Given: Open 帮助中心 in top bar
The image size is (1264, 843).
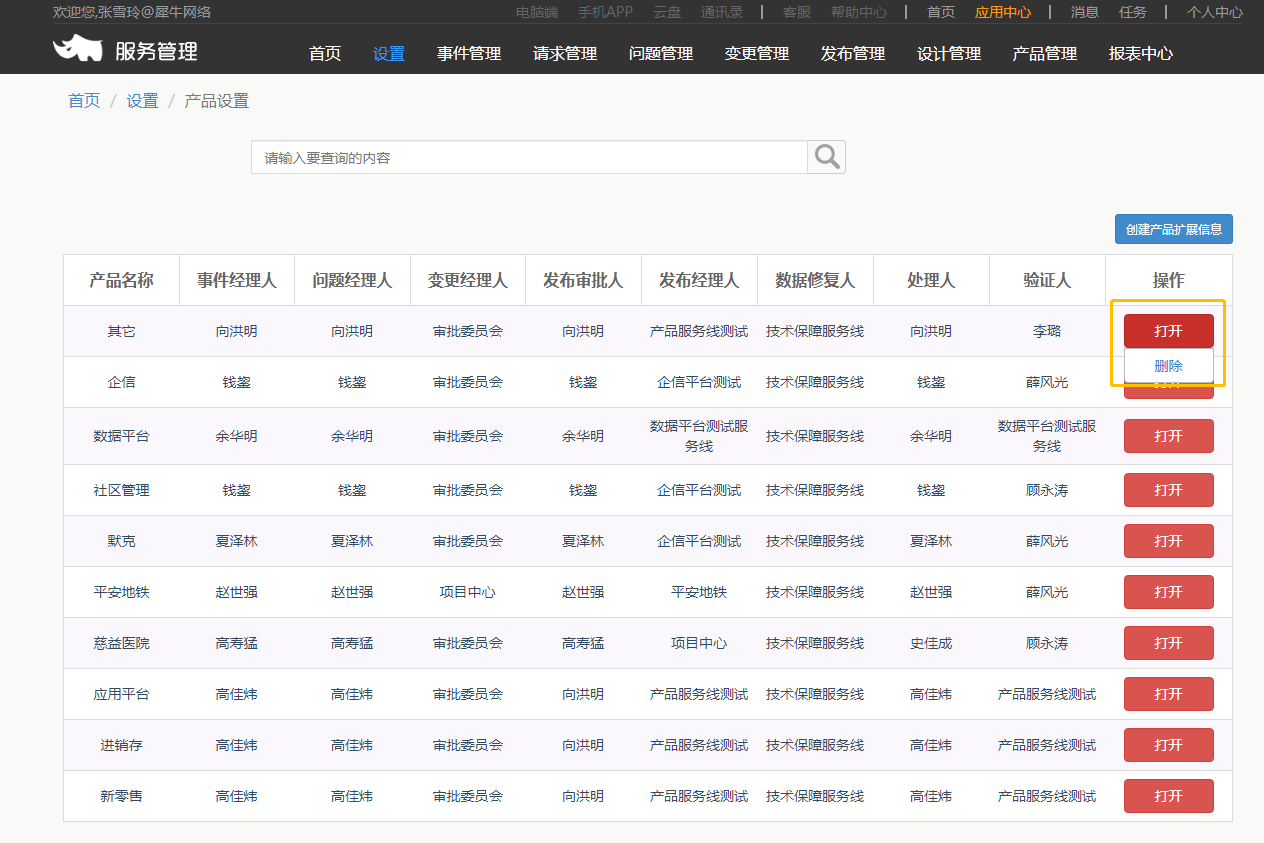Looking at the screenshot, I should point(859,12).
